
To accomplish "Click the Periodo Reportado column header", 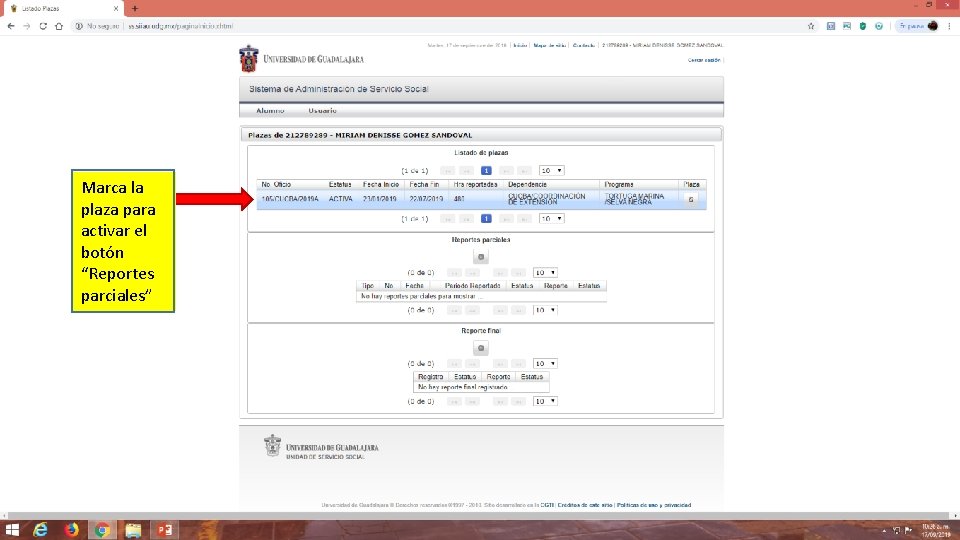I will pyautogui.click(x=473, y=286).
